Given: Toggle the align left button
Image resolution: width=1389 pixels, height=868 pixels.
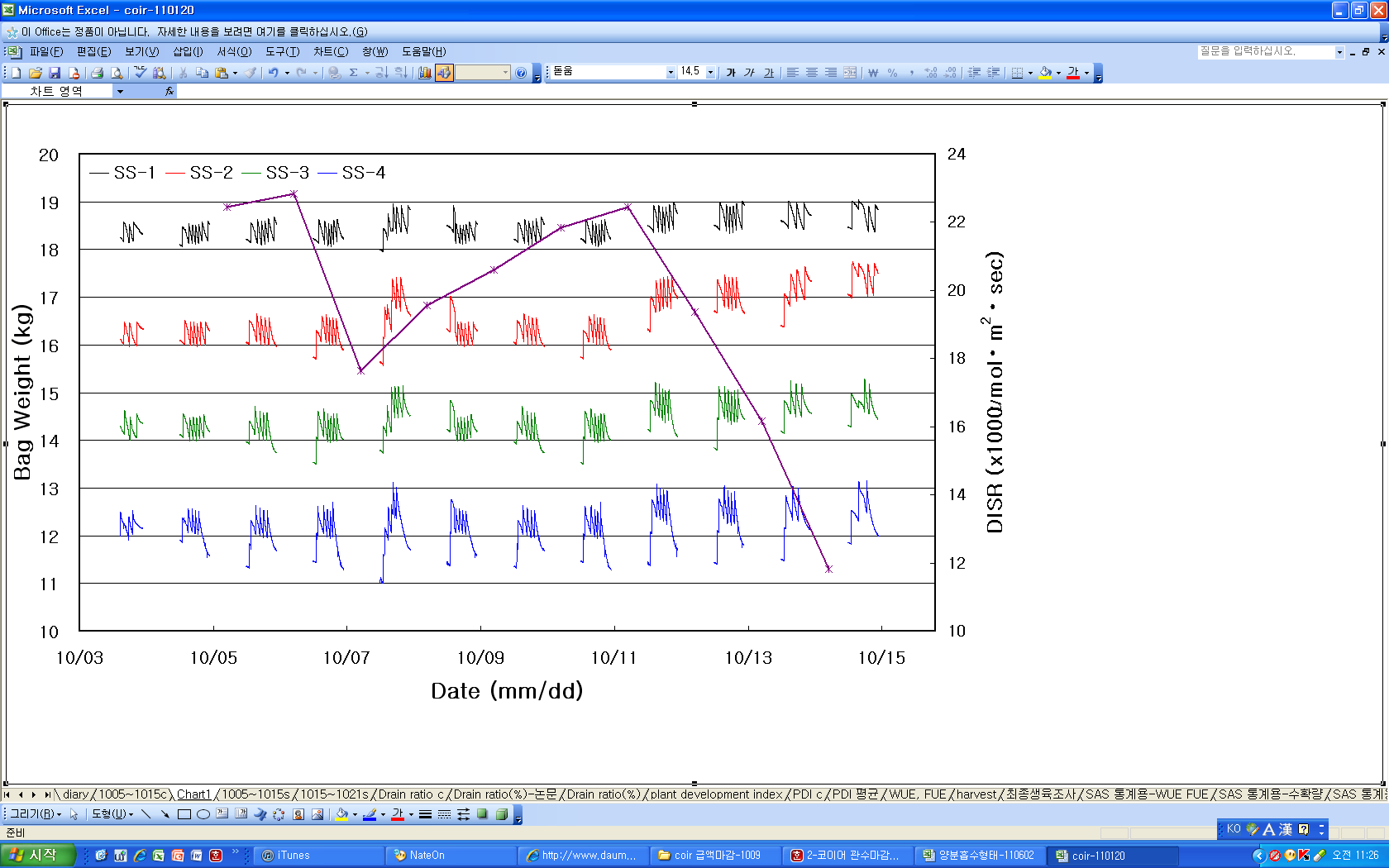Looking at the screenshot, I should coord(793,73).
